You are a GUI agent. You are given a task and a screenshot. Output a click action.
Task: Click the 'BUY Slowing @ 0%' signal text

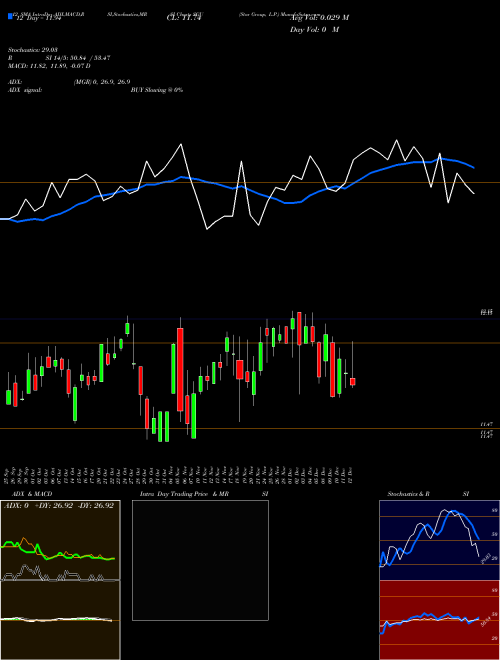(x=157, y=90)
